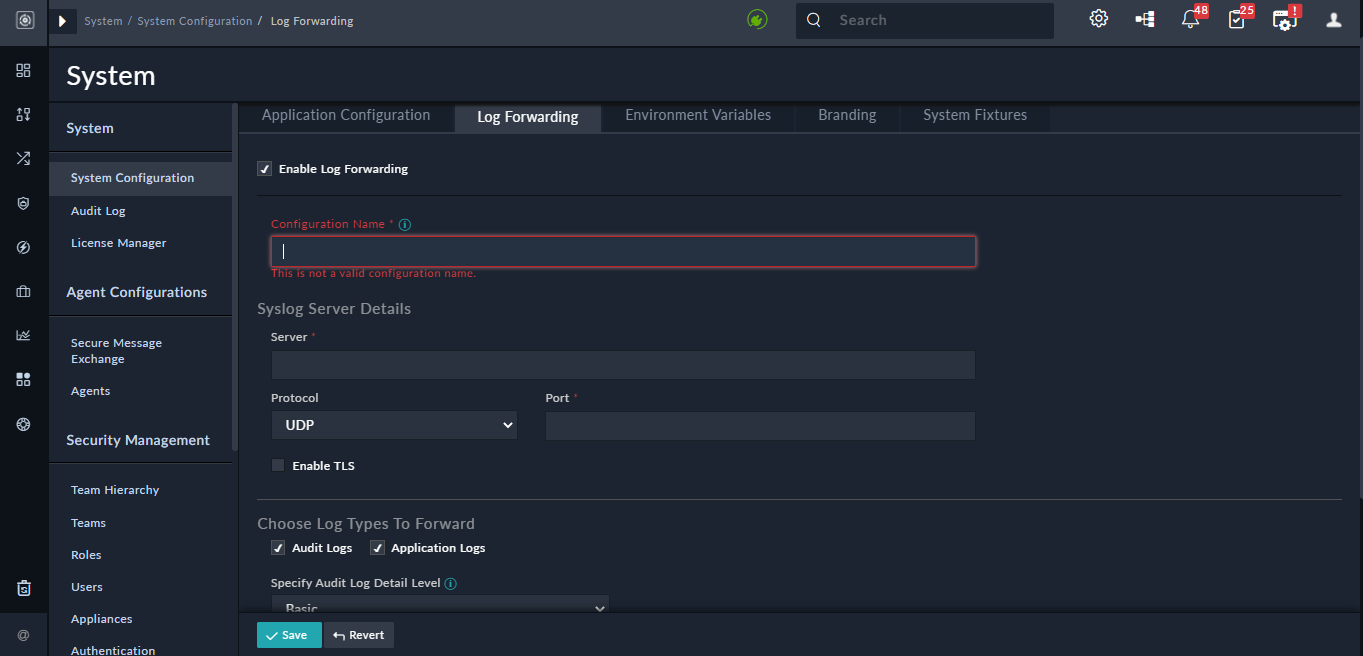
Task: Open the analytics chart icon in the sidebar
Action: pyautogui.click(x=23, y=335)
